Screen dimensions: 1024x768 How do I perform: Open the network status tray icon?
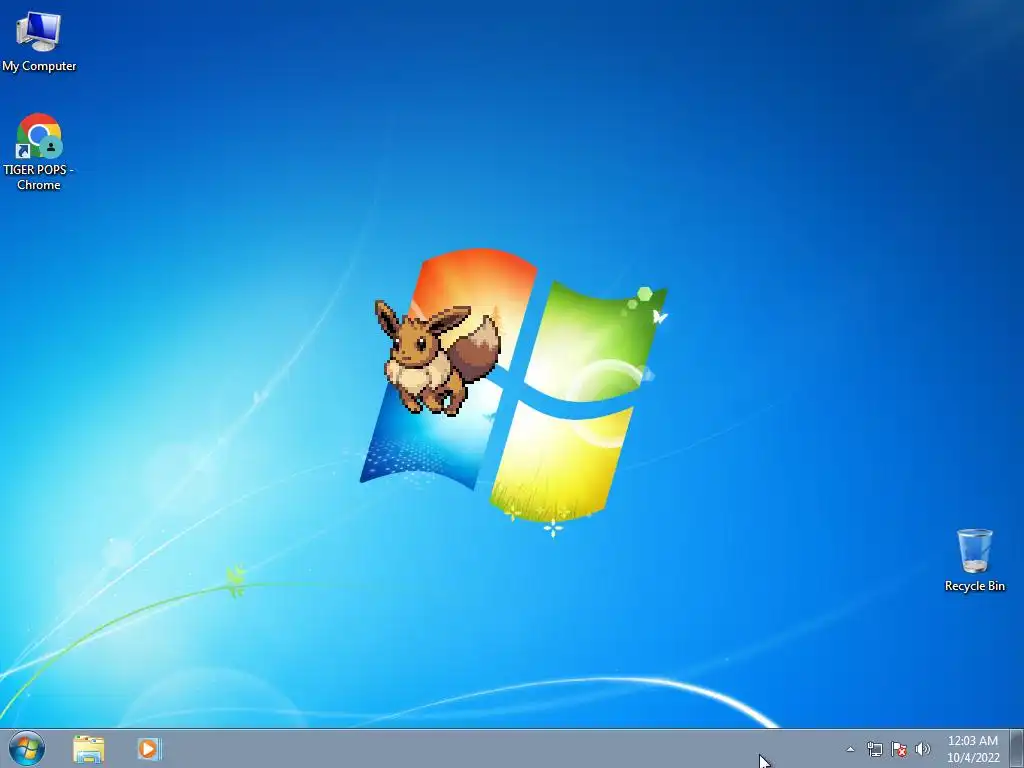coord(874,749)
